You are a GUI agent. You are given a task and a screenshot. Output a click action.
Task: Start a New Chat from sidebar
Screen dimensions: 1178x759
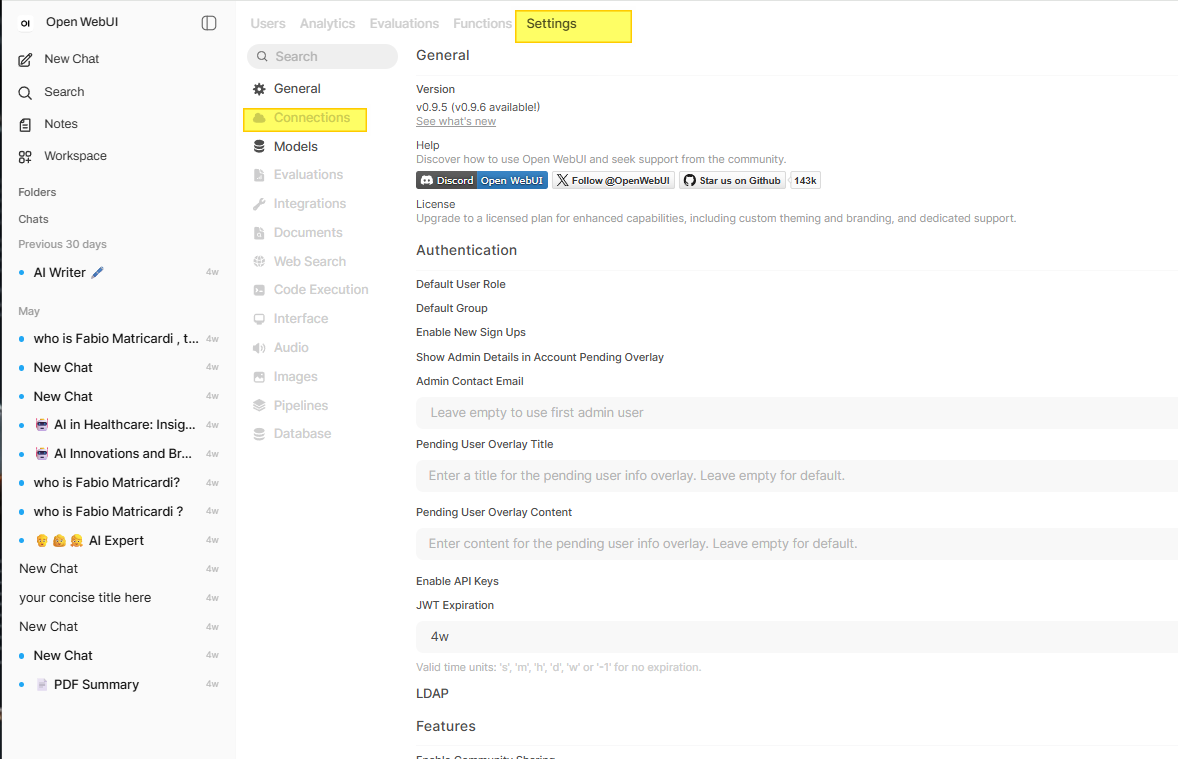(x=71, y=59)
